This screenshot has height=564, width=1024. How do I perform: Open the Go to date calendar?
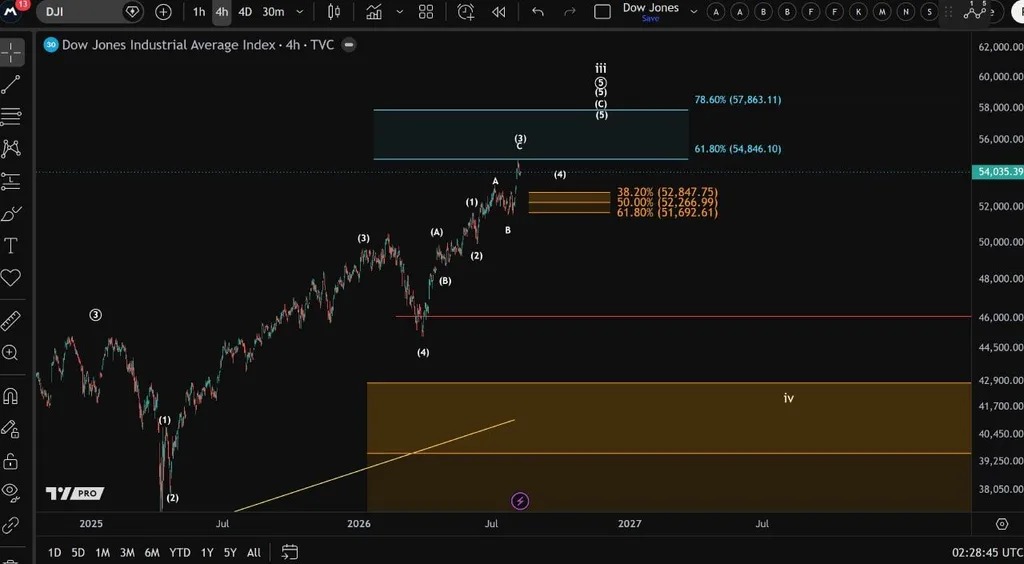(x=290, y=552)
